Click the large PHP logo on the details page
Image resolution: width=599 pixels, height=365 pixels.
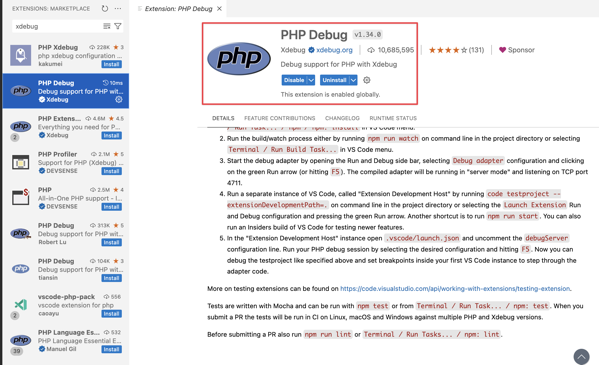[x=239, y=58]
